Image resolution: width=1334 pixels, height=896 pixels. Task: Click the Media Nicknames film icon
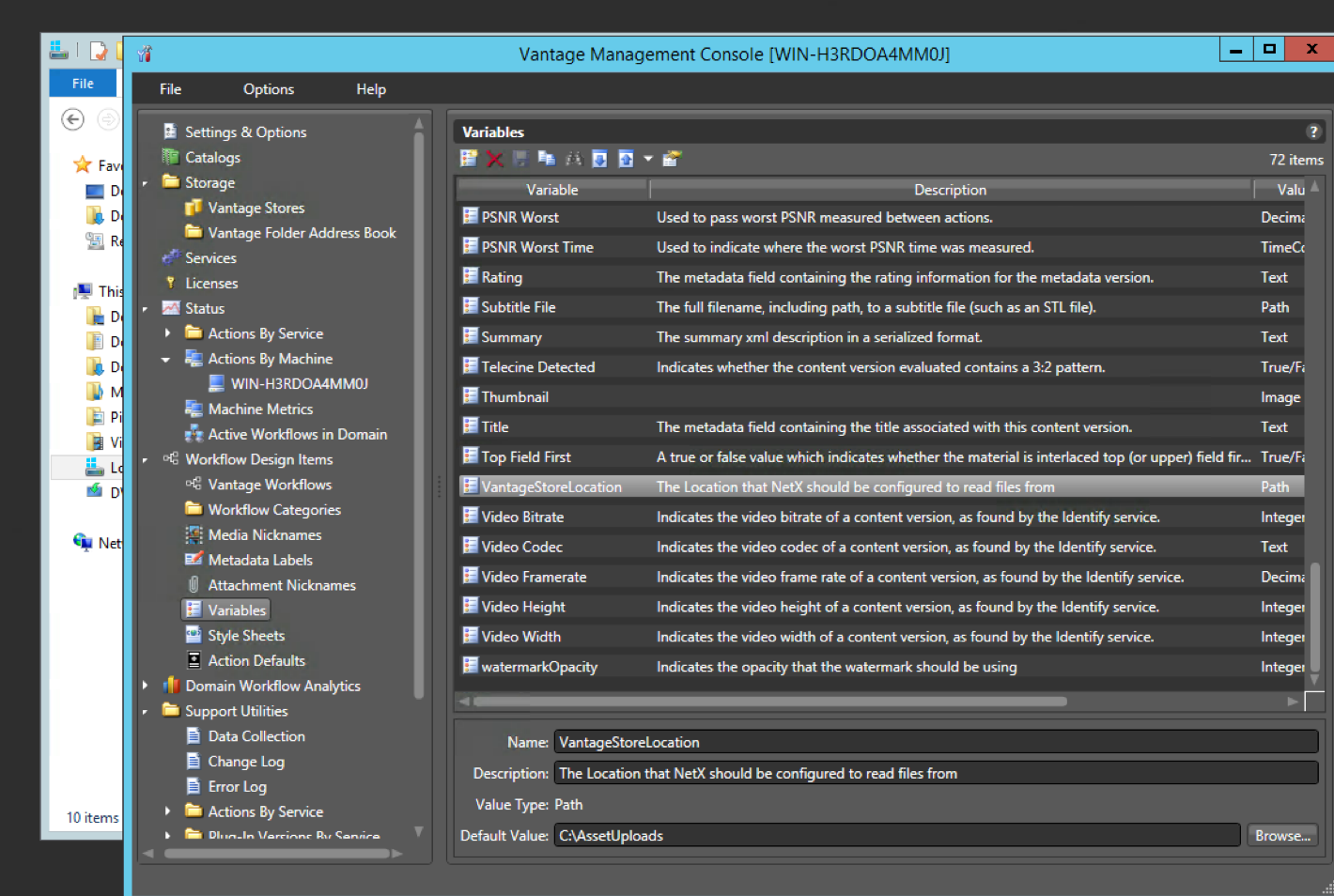tap(194, 534)
